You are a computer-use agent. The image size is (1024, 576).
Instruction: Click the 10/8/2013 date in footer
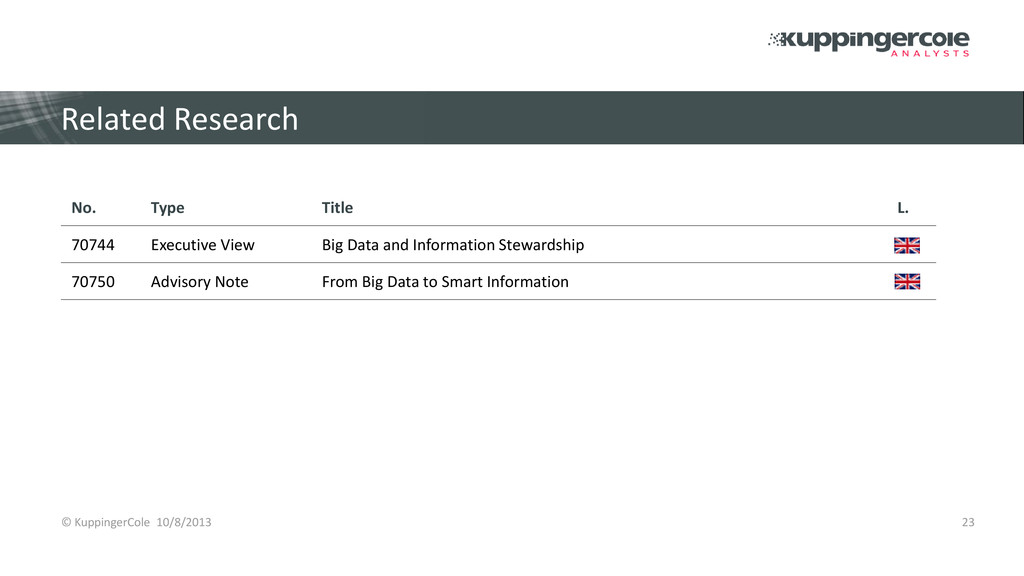pyautogui.click(x=184, y=522)
